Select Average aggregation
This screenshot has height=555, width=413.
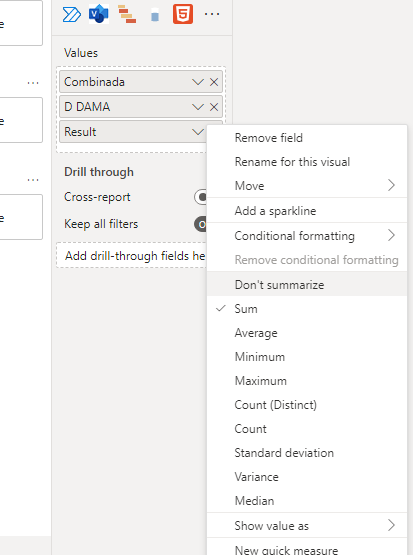(307, 333)
